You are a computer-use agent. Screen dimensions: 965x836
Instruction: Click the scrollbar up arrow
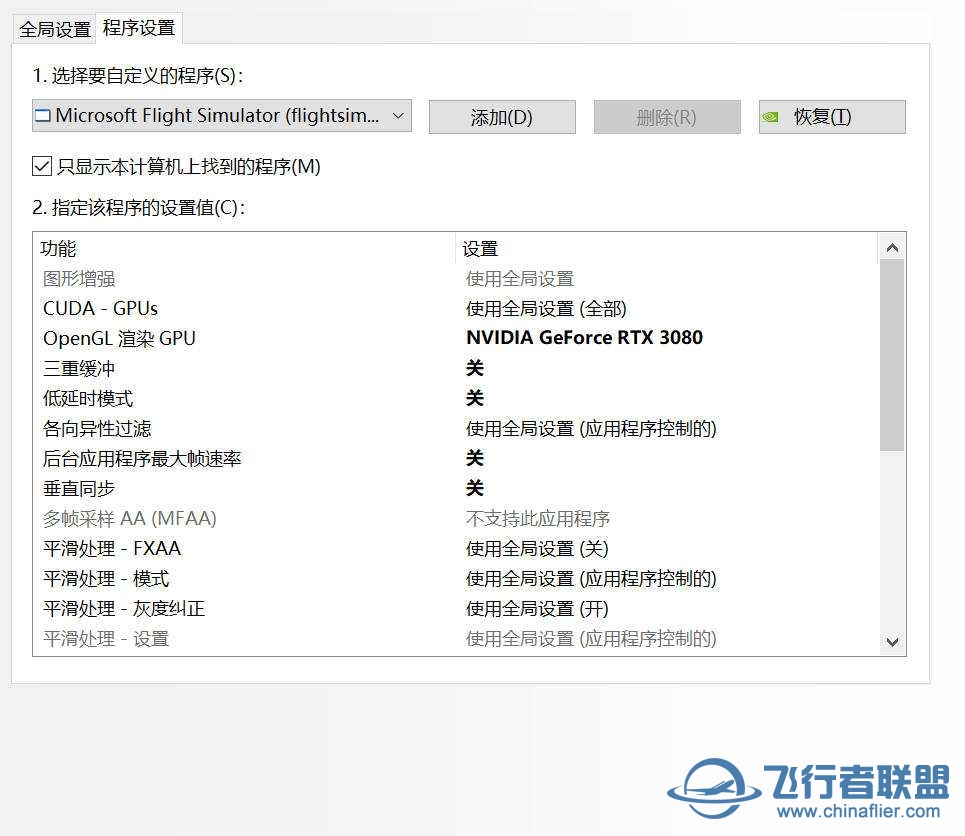click(x=893, y=247)
